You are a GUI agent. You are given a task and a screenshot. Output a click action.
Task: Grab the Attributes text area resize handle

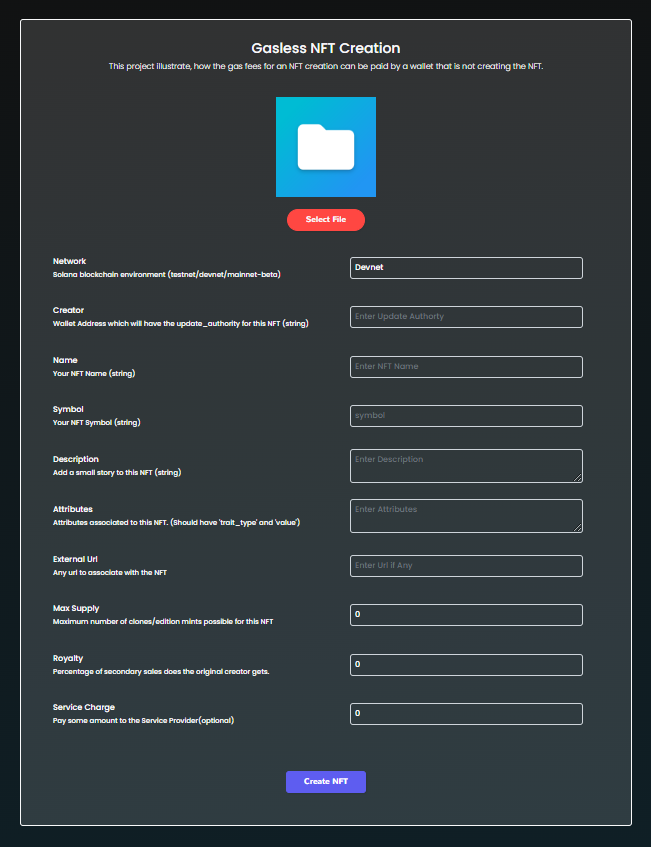(577, 527)
